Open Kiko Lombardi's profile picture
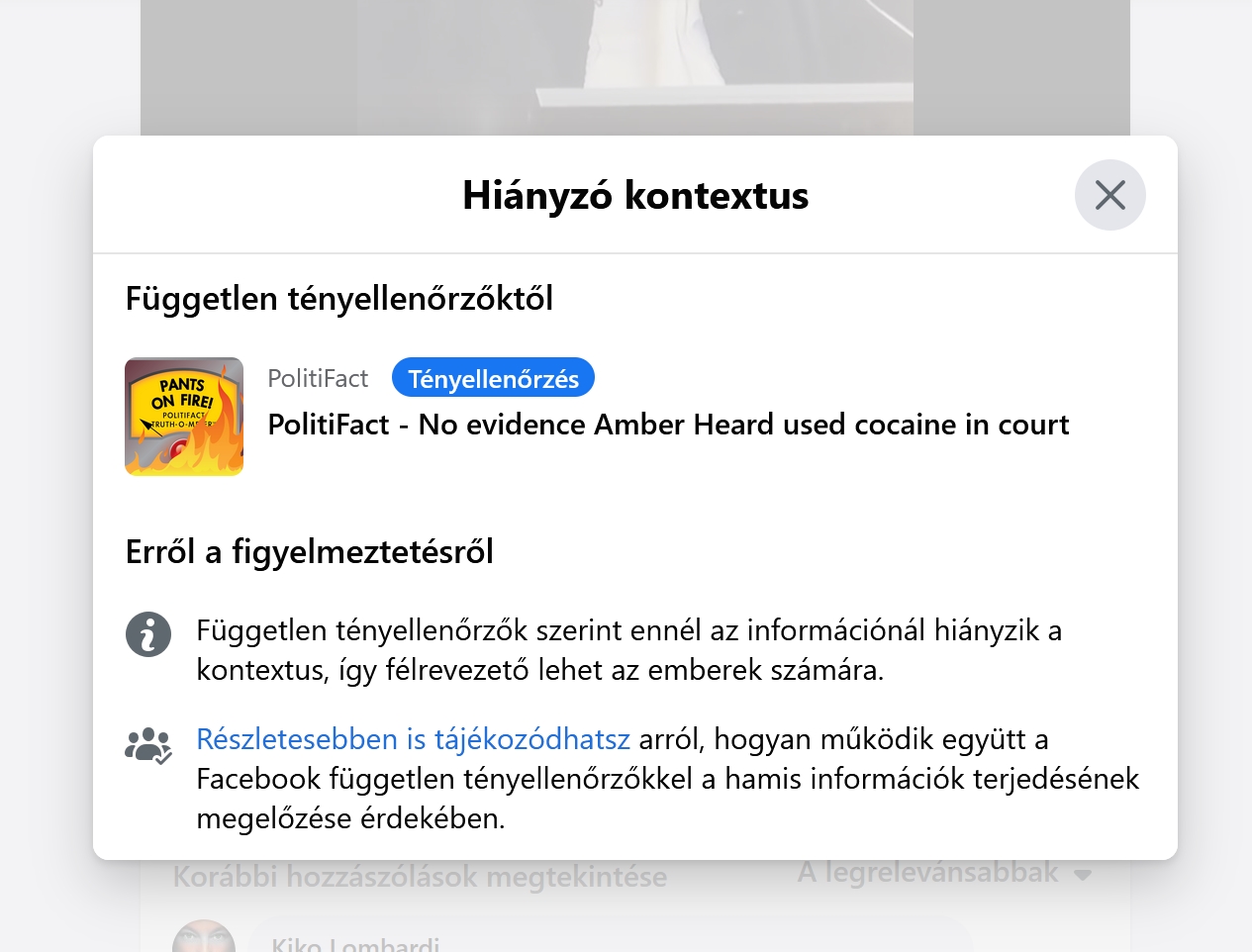1252x952 pixels. pos(204,938)
